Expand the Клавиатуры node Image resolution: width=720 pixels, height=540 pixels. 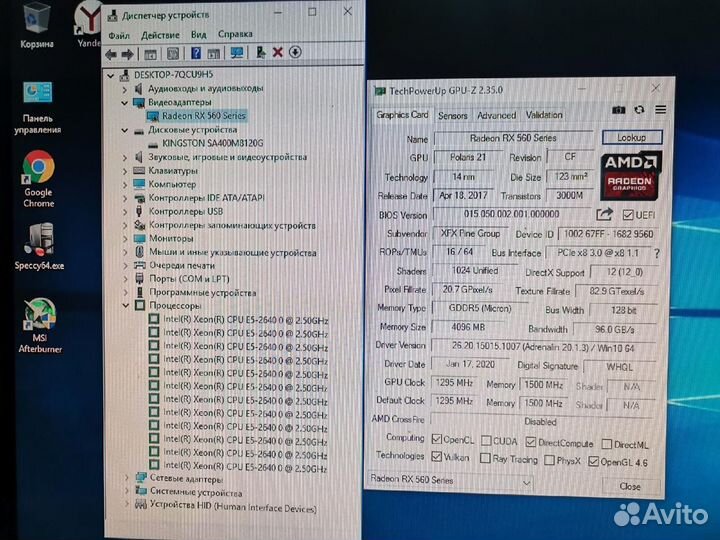pyautogui.click(x=124, y=171)
